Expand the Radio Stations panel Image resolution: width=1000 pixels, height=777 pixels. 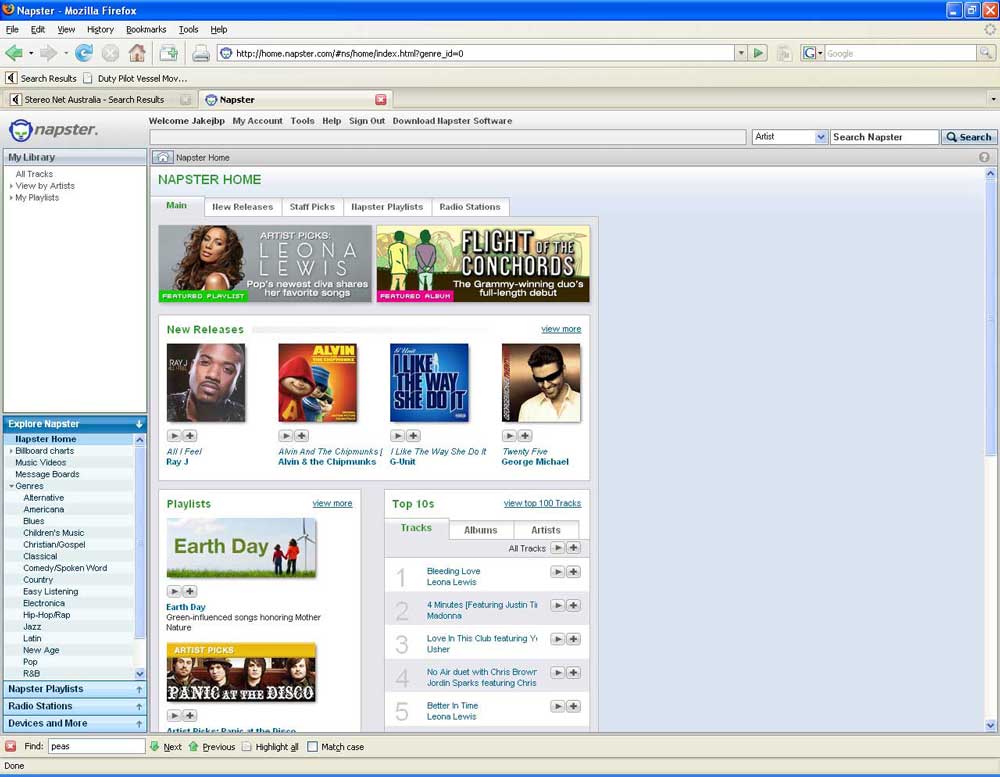pyautogui.click(x=139, y=707)
